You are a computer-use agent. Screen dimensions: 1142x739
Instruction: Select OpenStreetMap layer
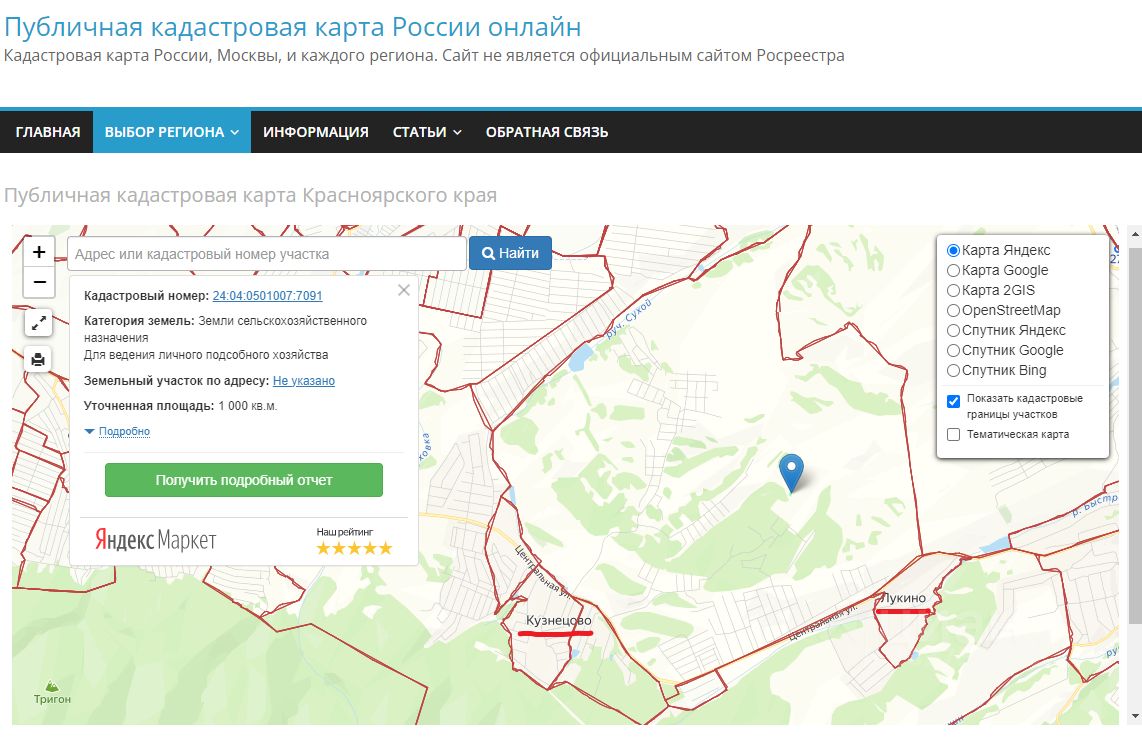pyautogui.click(x=953, y=310)
